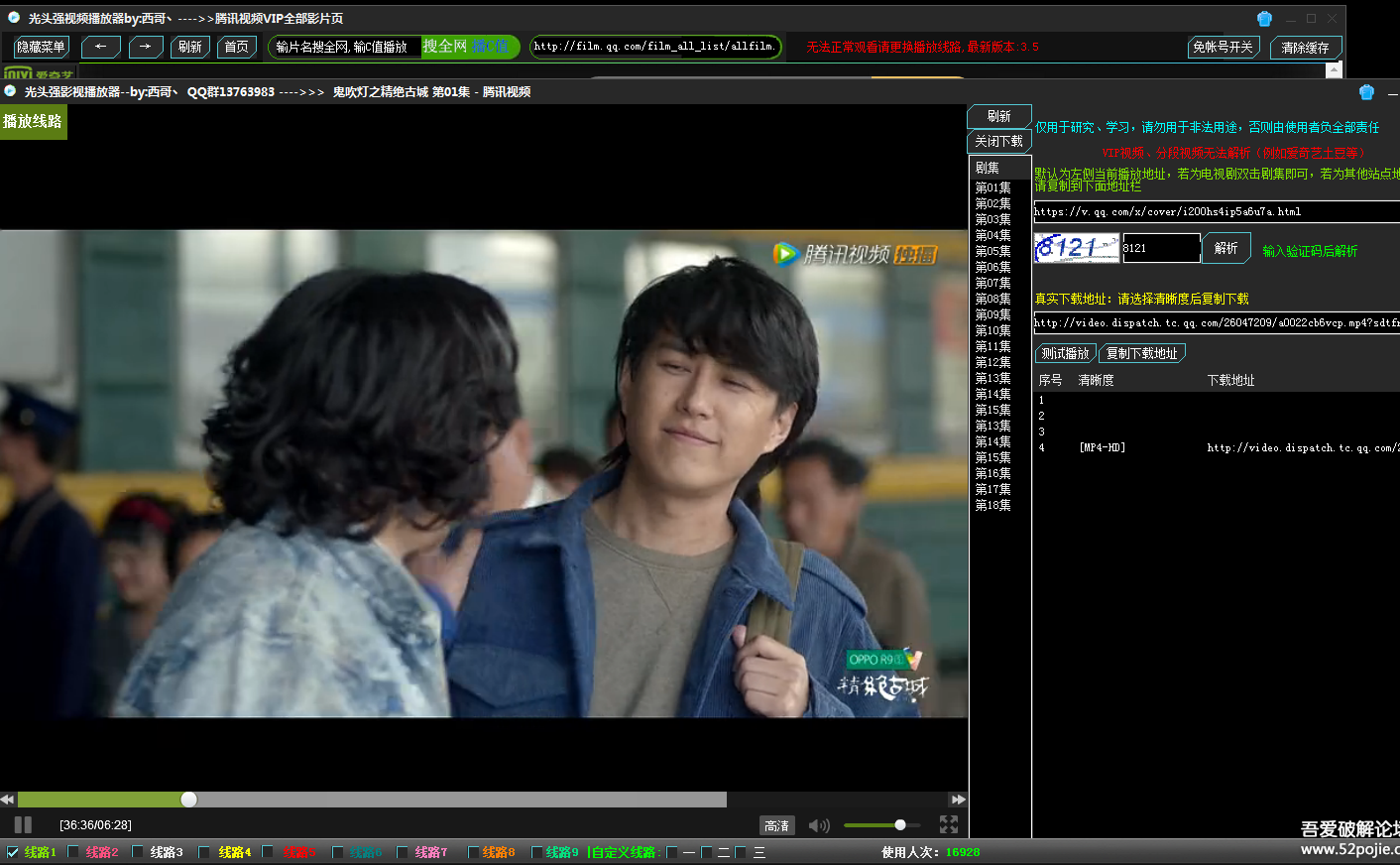Image resolution: width=1400 pixels, height=865 pixels.
Task: Click the video progress bar handle
Action: (188, 800)
